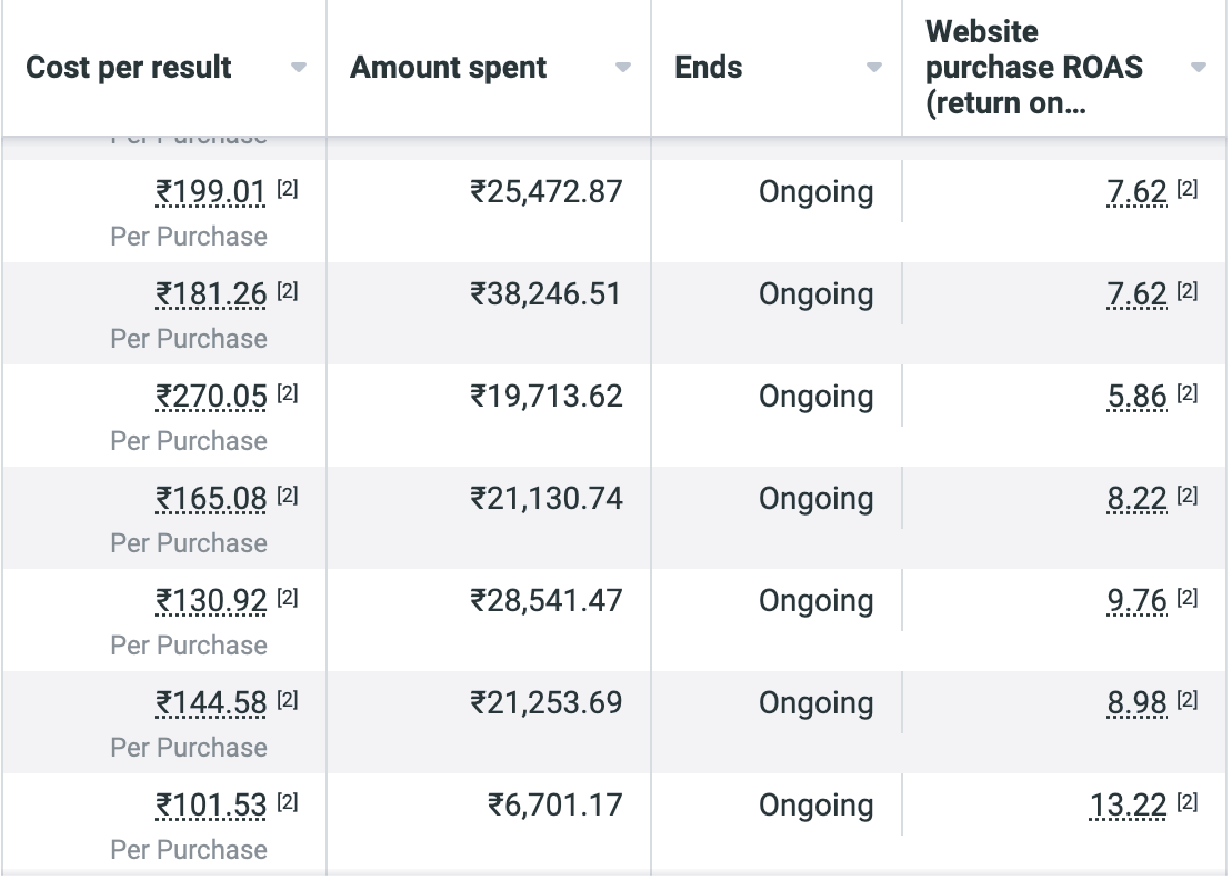
Task: Open the Amount spent column dropdown arrow
Action: click(x=623, y=68)
